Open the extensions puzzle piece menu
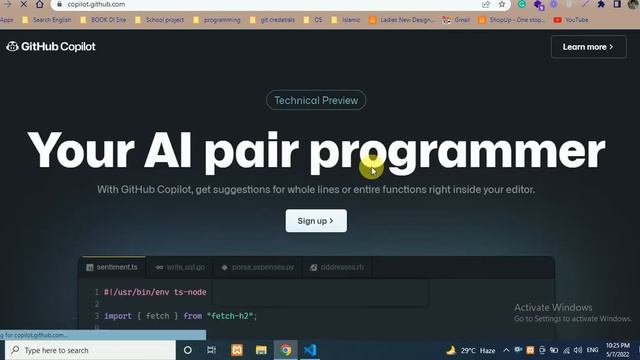 click(601, 4)
